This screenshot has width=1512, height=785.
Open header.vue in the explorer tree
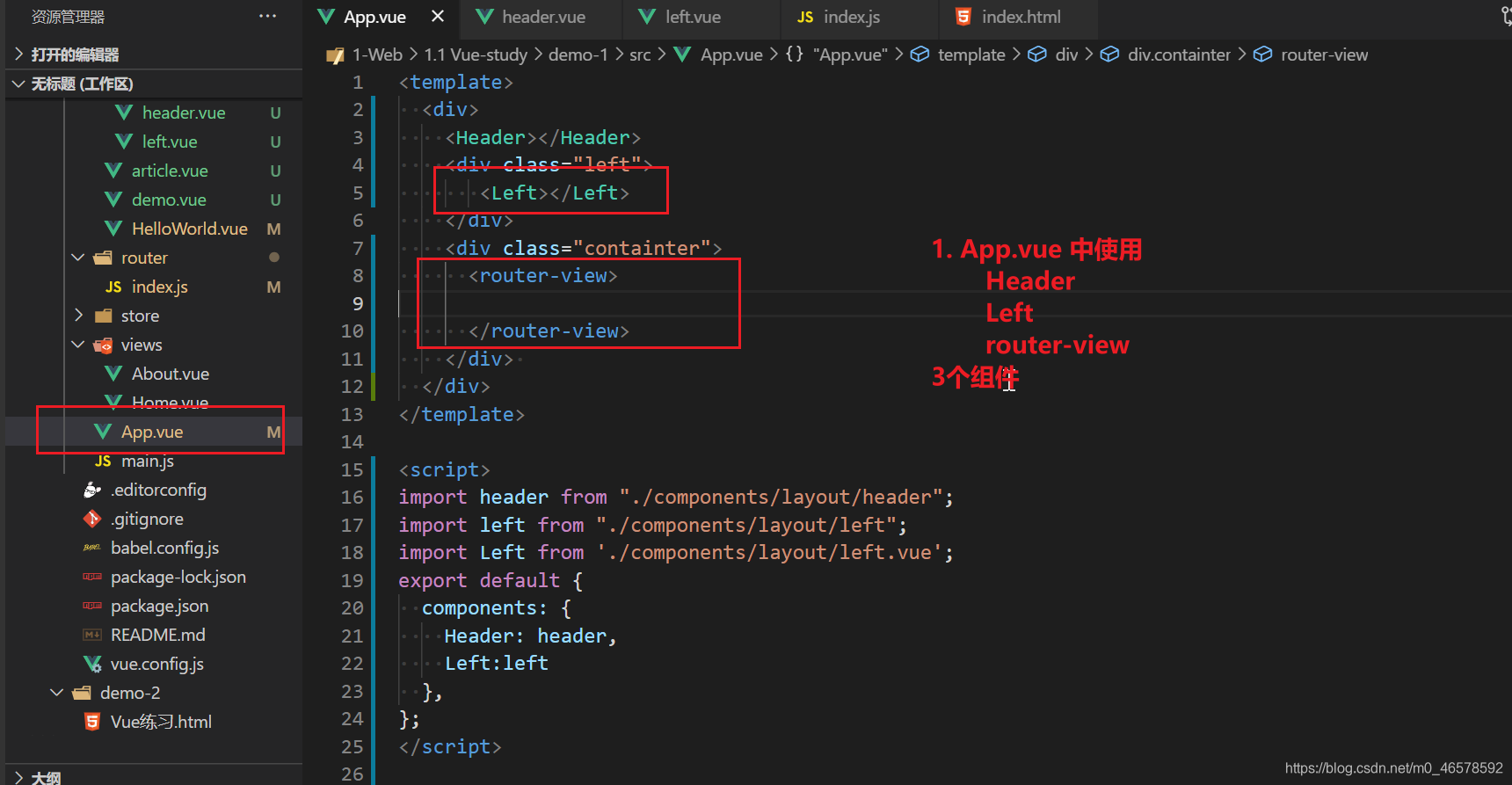184,113
